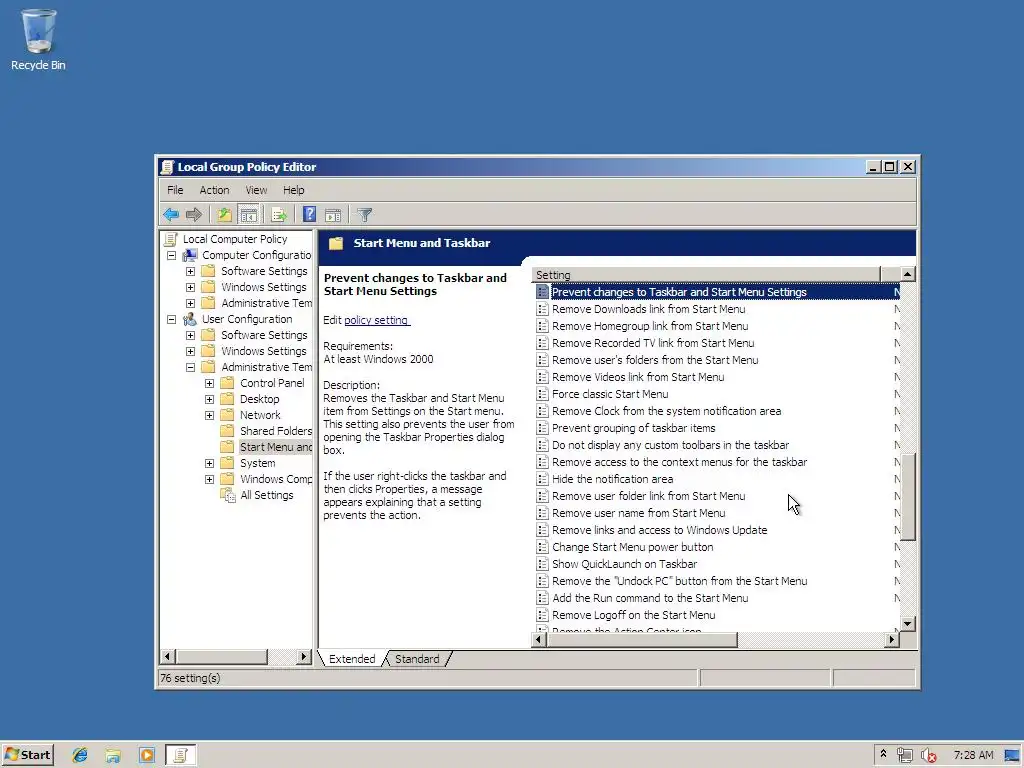
Task: Open Windows Media Player from the taskbar
Action: point(146,755)
